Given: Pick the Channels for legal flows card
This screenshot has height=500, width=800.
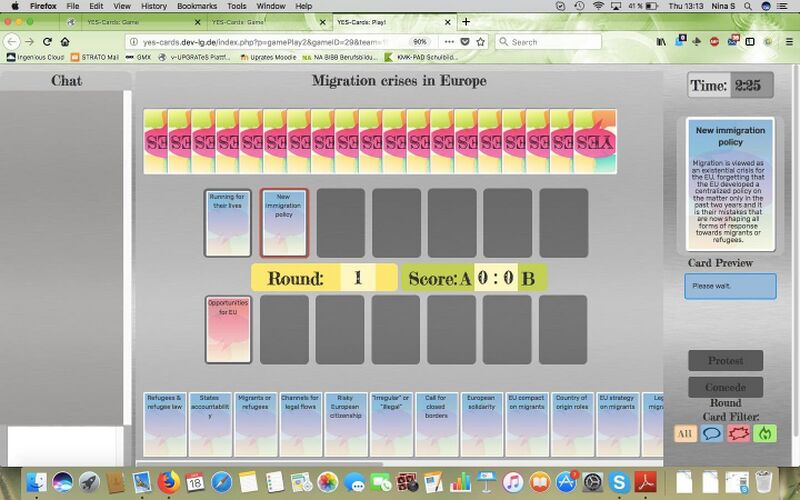Looking at the screenshot, I should pos(301,424).
